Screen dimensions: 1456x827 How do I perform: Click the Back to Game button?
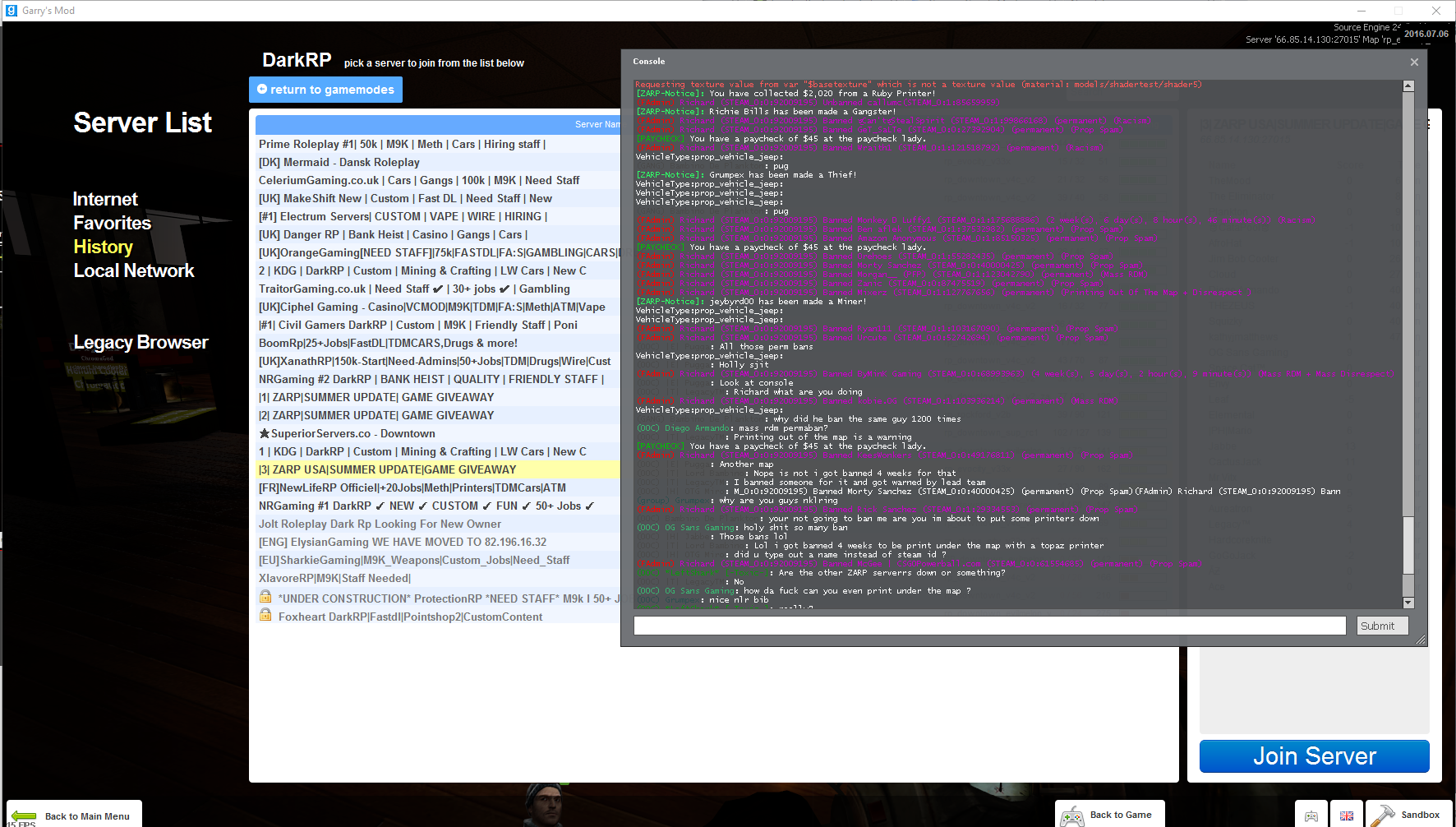[1110, 815]
